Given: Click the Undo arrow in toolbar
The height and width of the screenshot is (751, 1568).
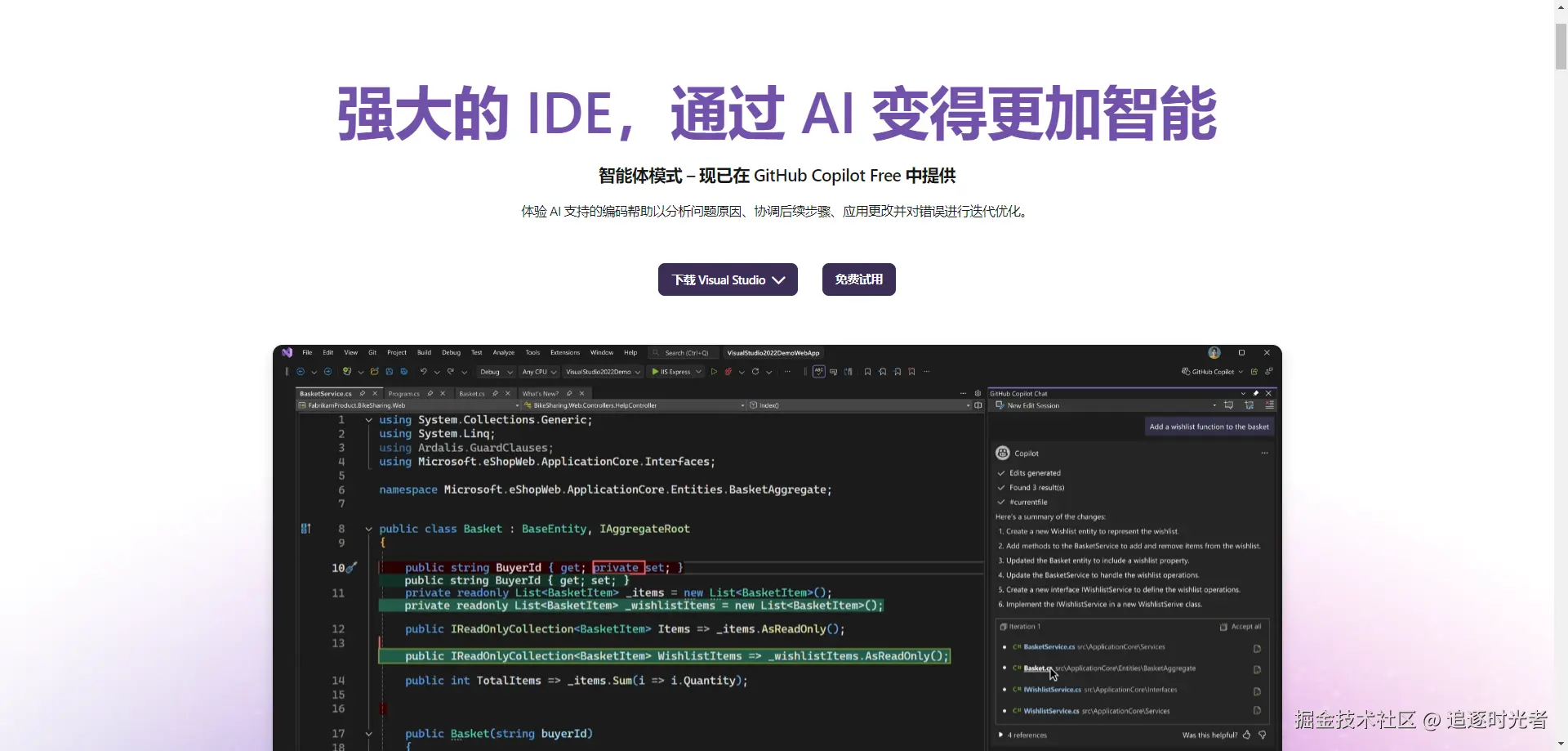Looking at the screenshot, I should click(x=423, y=372).
